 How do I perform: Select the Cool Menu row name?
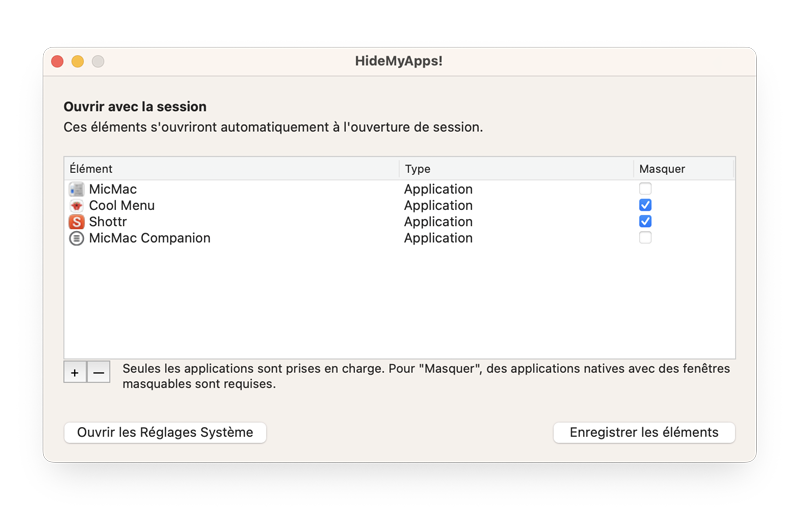pos(121,206)
